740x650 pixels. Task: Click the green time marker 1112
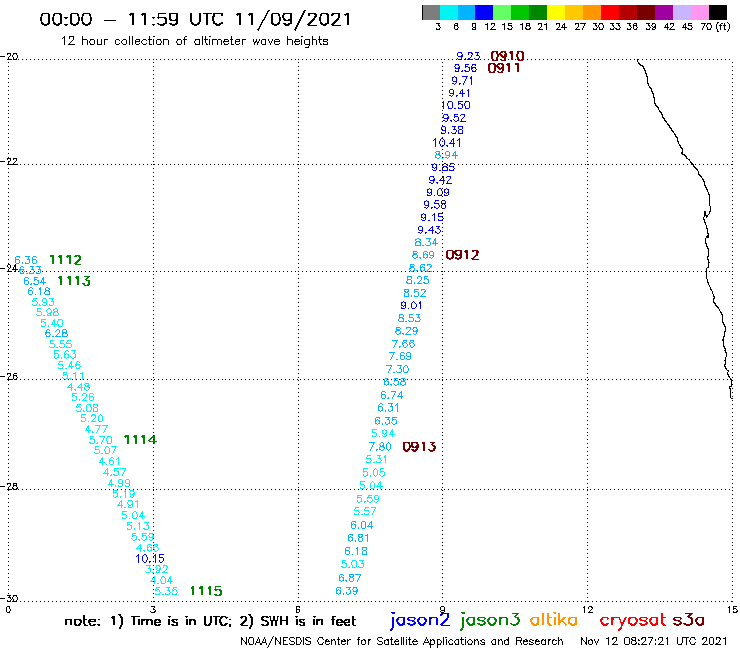point(65,260)
